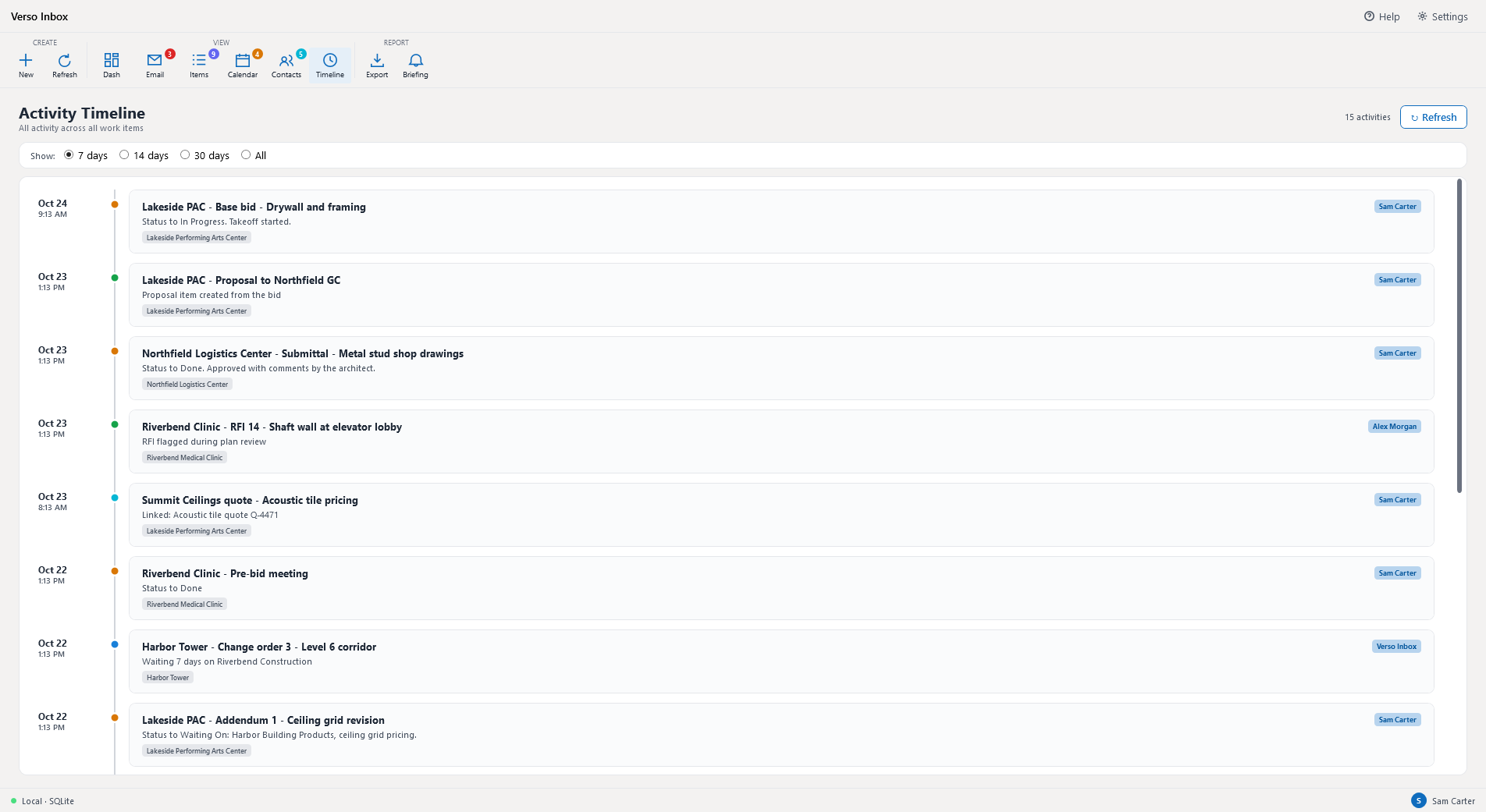Open the Dash view icon
Image resolution: width=1486 pixels, height=812 pixels.
point(112,61)
